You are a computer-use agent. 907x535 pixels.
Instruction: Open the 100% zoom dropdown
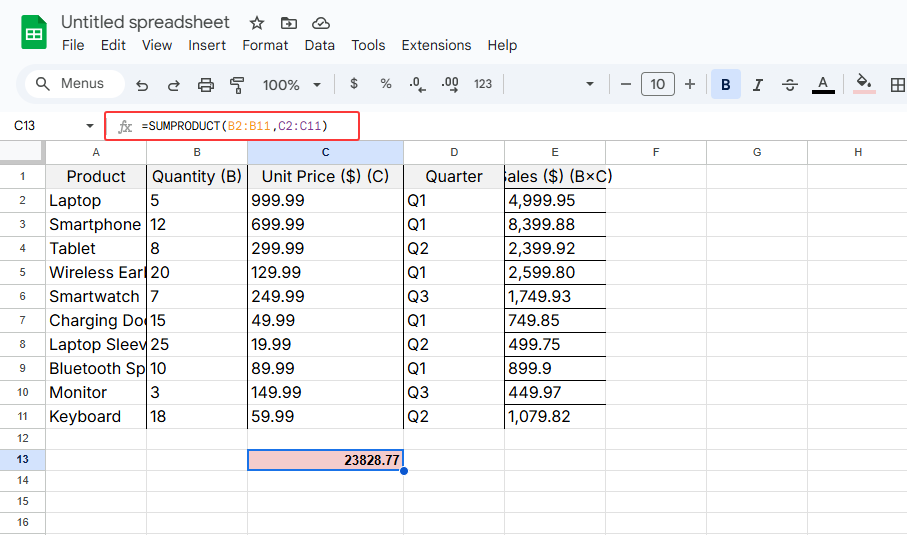292,85
